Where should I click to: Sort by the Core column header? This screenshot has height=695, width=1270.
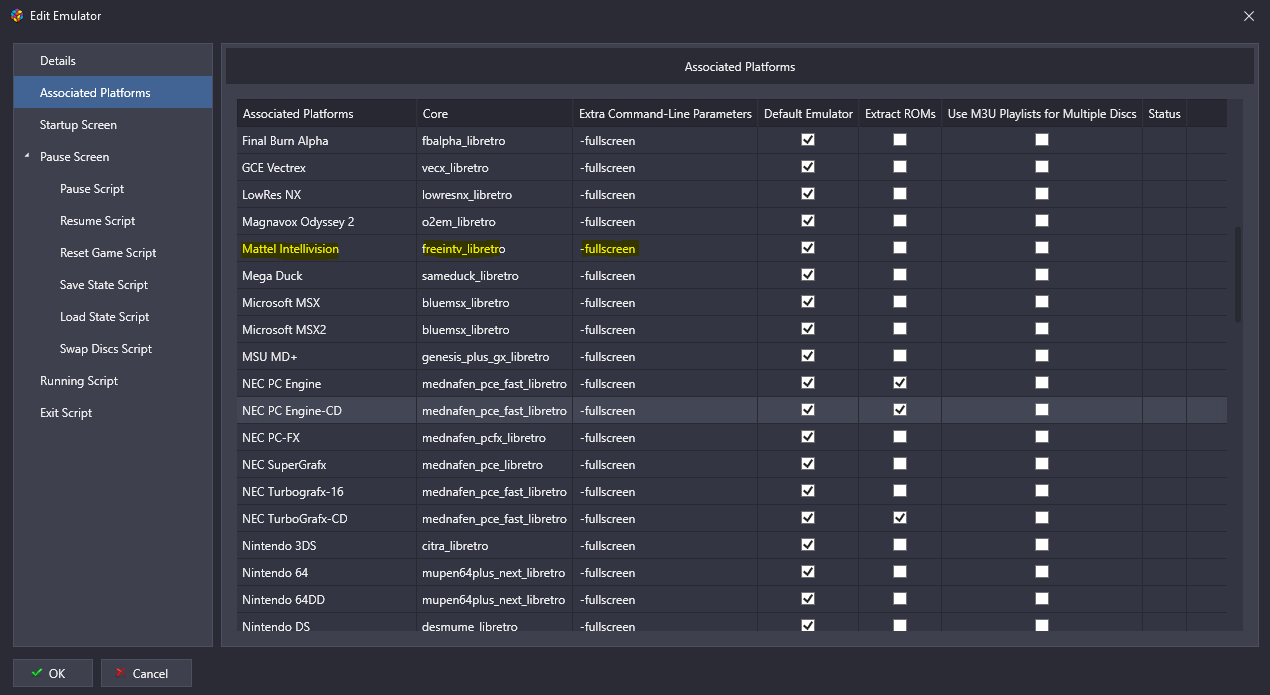(495, 113)
